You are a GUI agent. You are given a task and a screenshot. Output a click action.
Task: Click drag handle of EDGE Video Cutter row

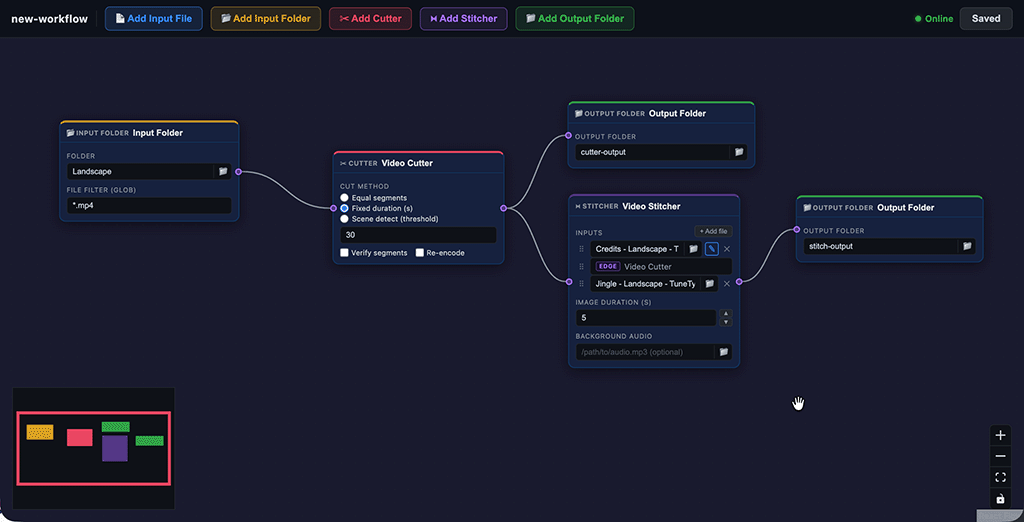point(581,266)
